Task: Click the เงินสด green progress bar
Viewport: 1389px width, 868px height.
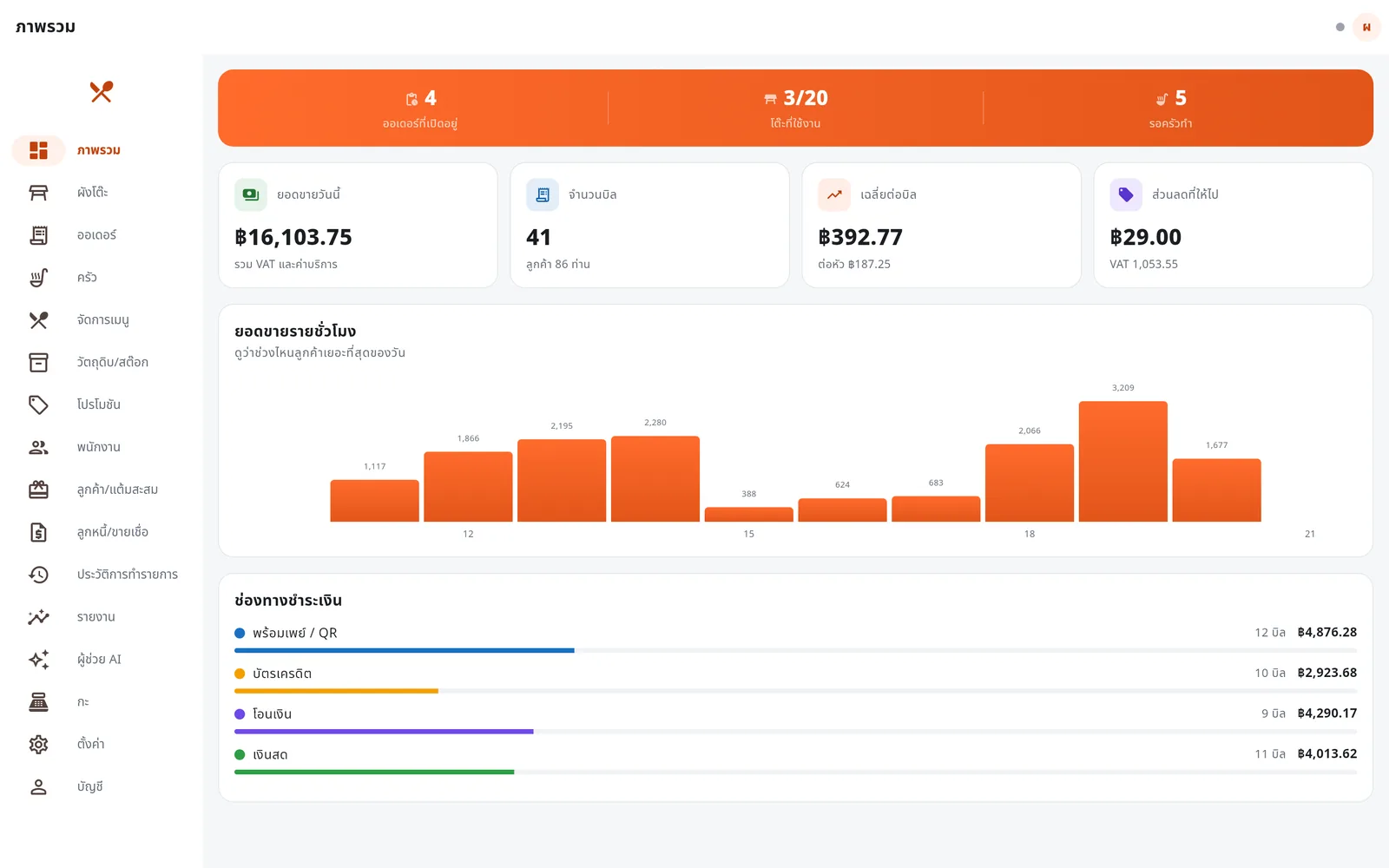Action: [x=374, y=772]
